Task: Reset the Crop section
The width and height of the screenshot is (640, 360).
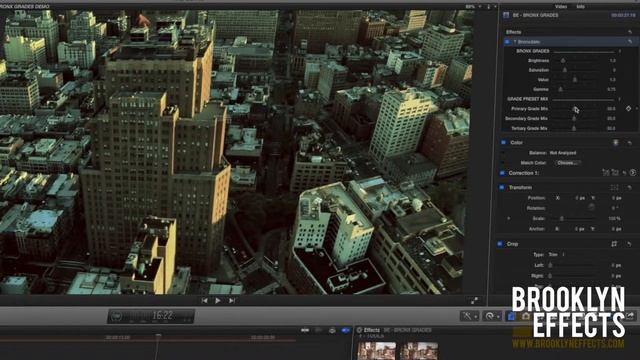Action: pos(630,244)
